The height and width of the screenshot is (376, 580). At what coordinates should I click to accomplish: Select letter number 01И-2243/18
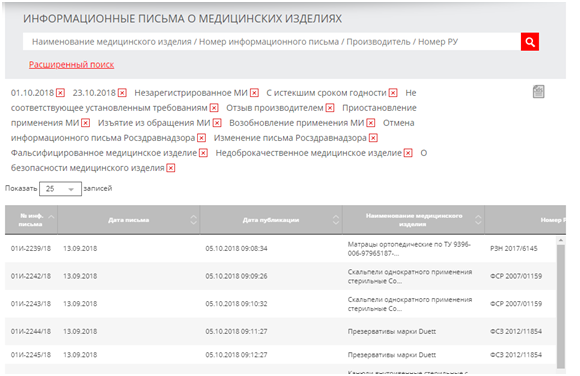coord(31,304)
